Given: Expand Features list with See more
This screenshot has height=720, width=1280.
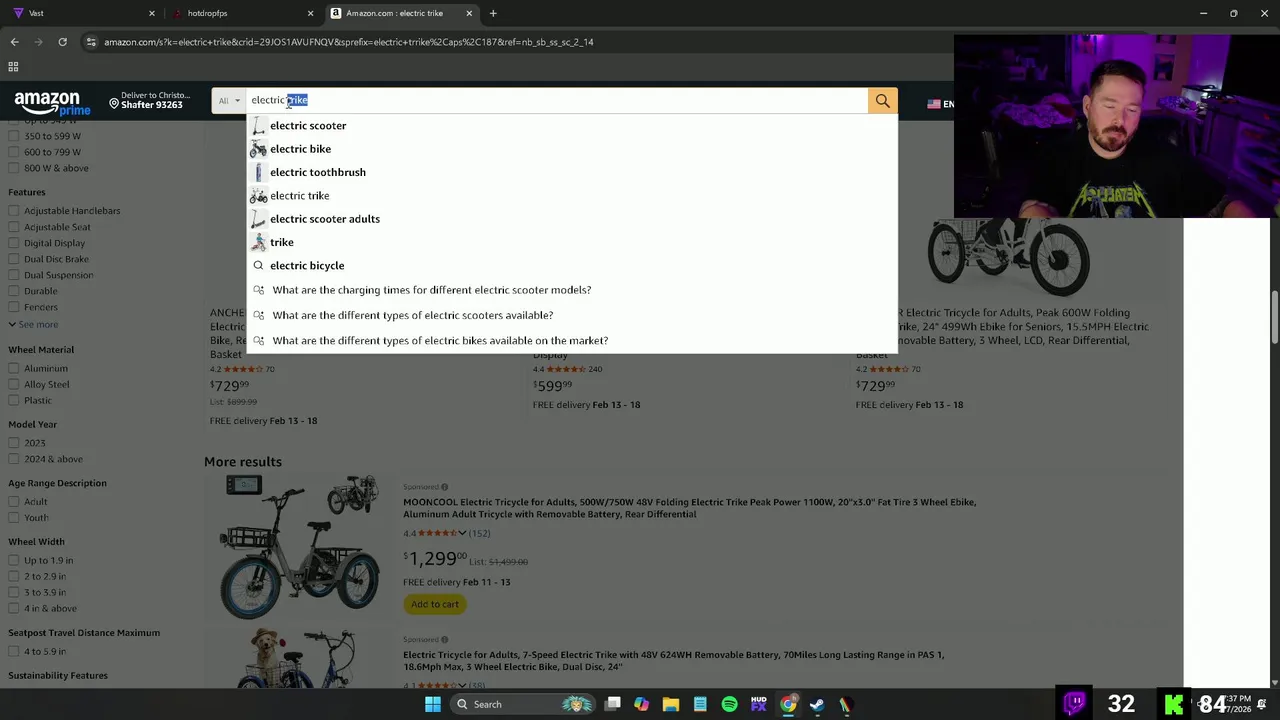Looking at the screenshot, I should point(33,324).
